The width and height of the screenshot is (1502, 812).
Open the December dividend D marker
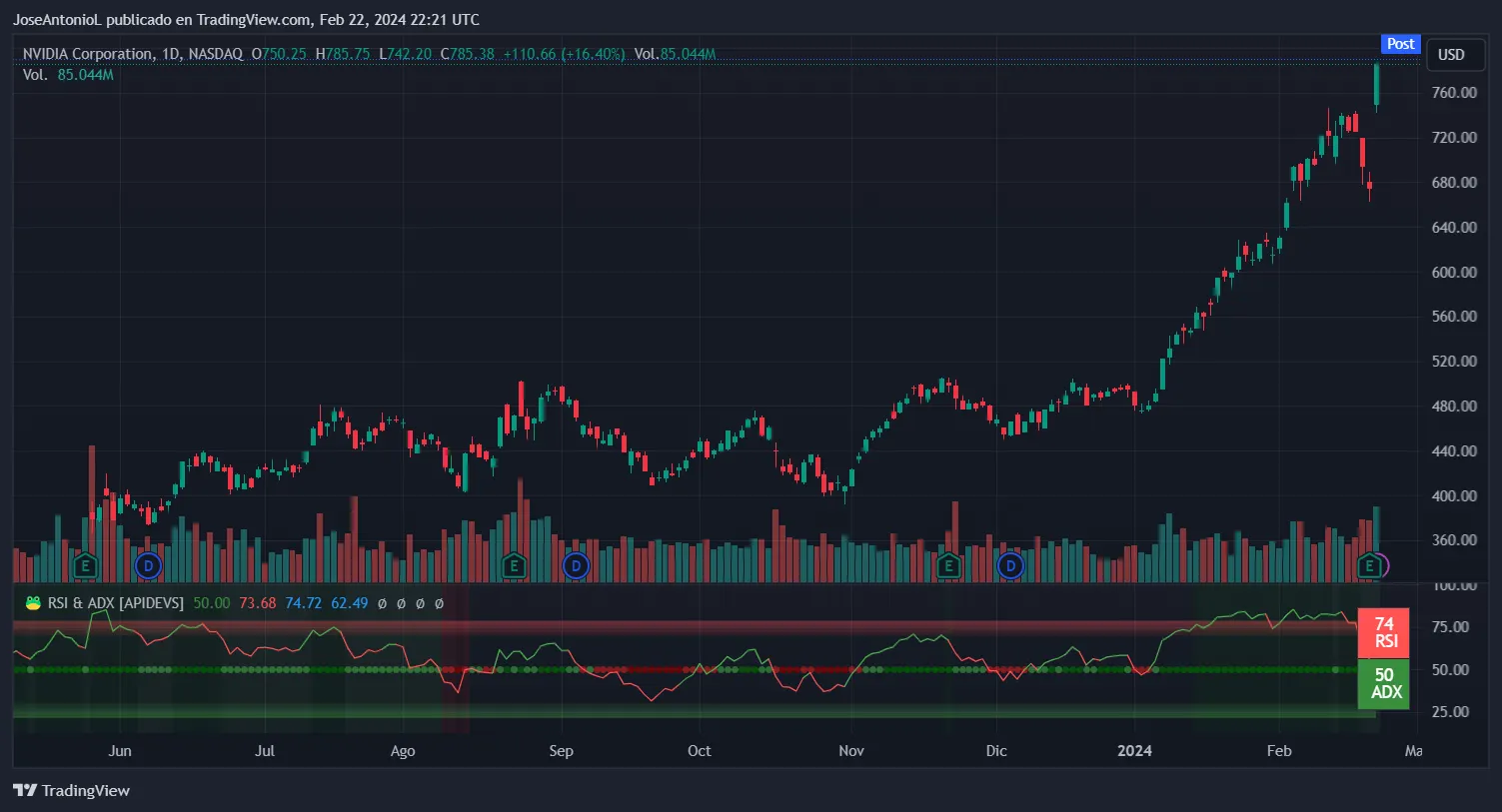pyautogui.click(x=1010, y=566)
